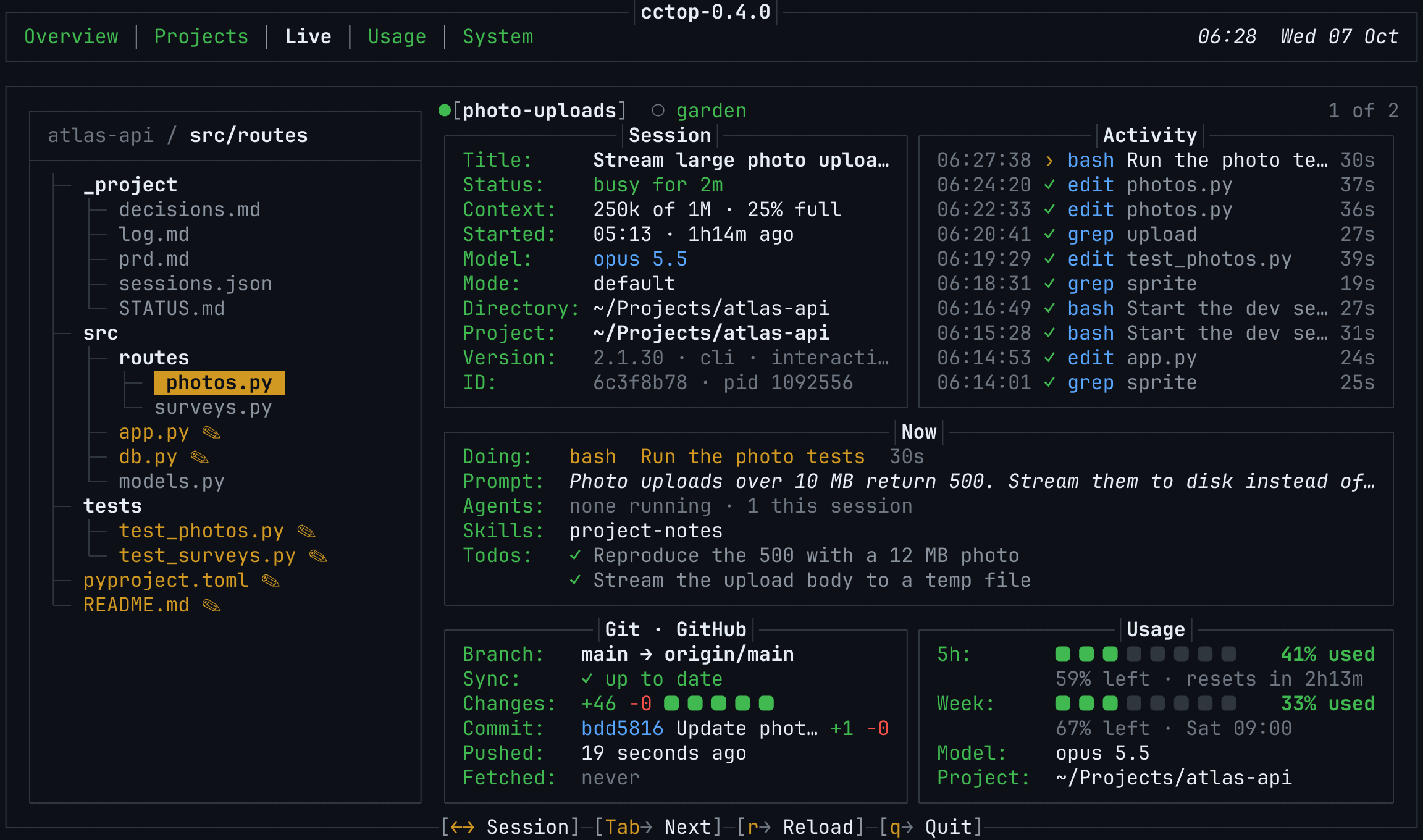Image resolution: width=1423 pixels, height=840 pixels.
Task: Select the Live tab
Action: pos(308,36)
